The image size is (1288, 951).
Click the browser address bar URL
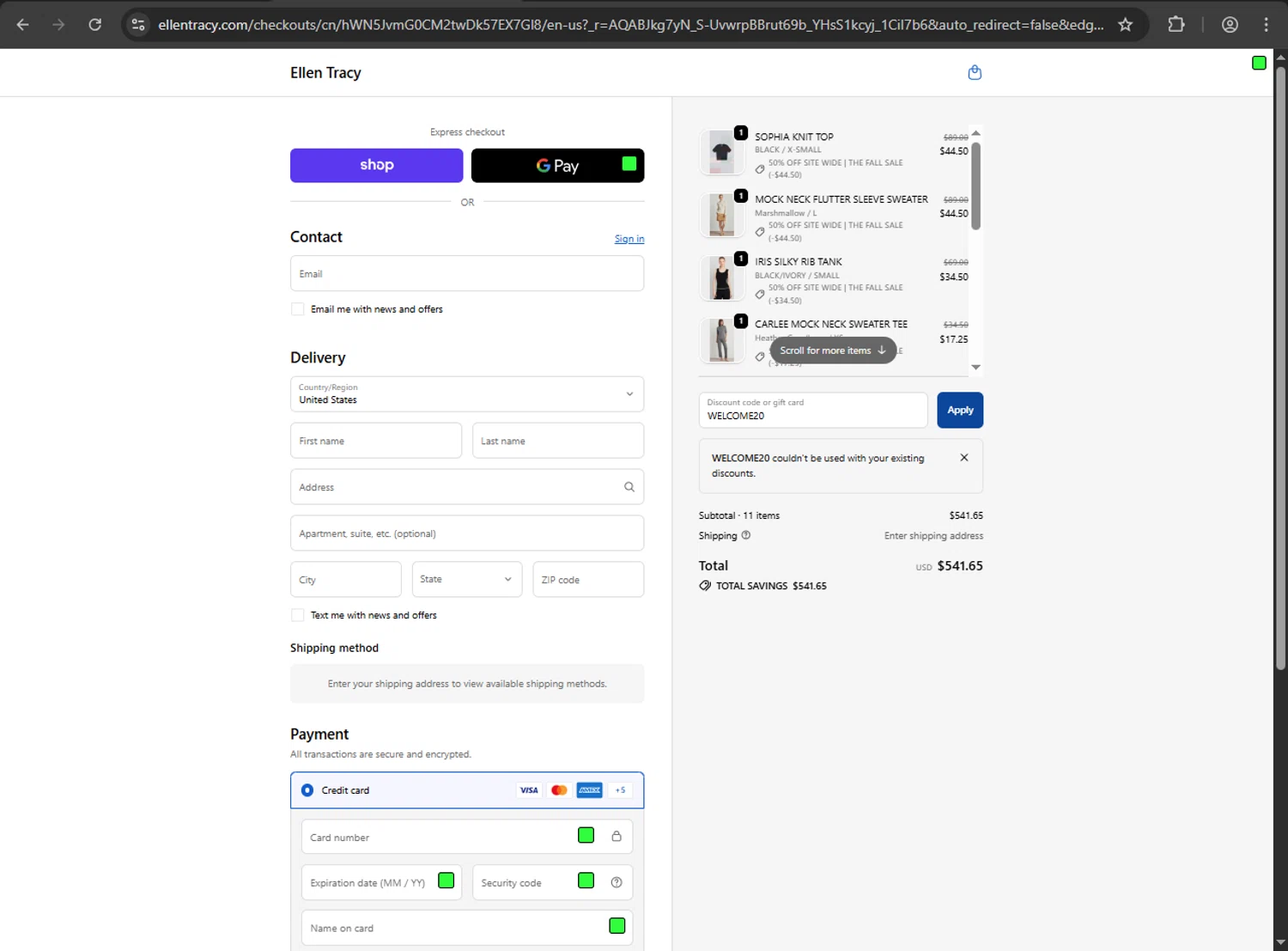[631, 25]
